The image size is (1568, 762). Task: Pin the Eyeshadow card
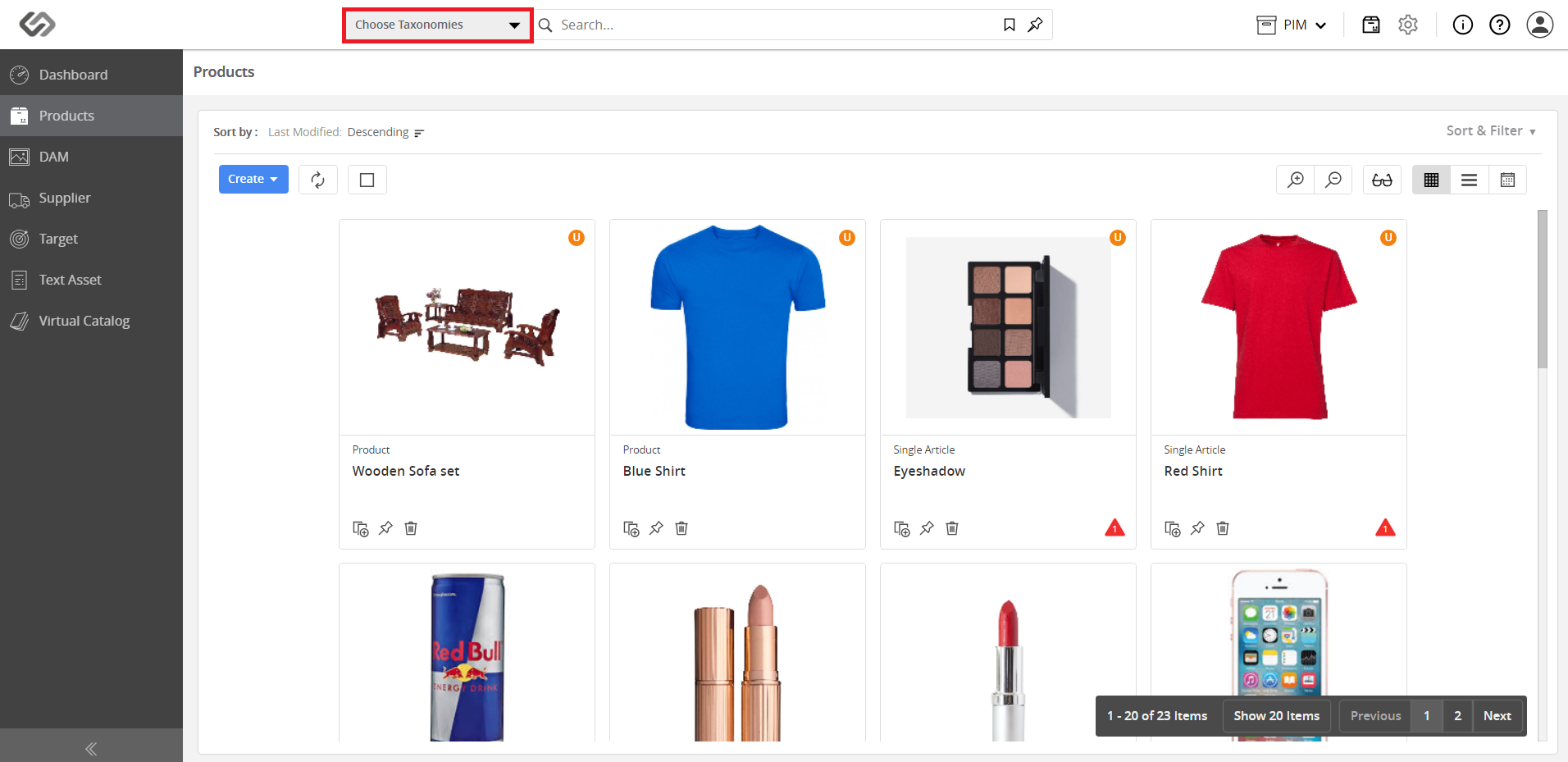[927, 528]
